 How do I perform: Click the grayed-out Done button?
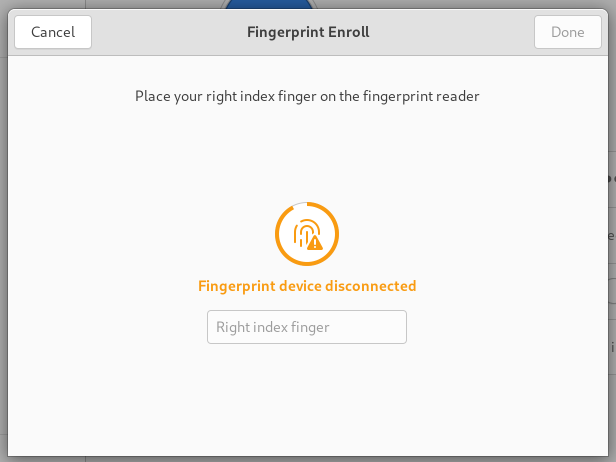(568, 32)
